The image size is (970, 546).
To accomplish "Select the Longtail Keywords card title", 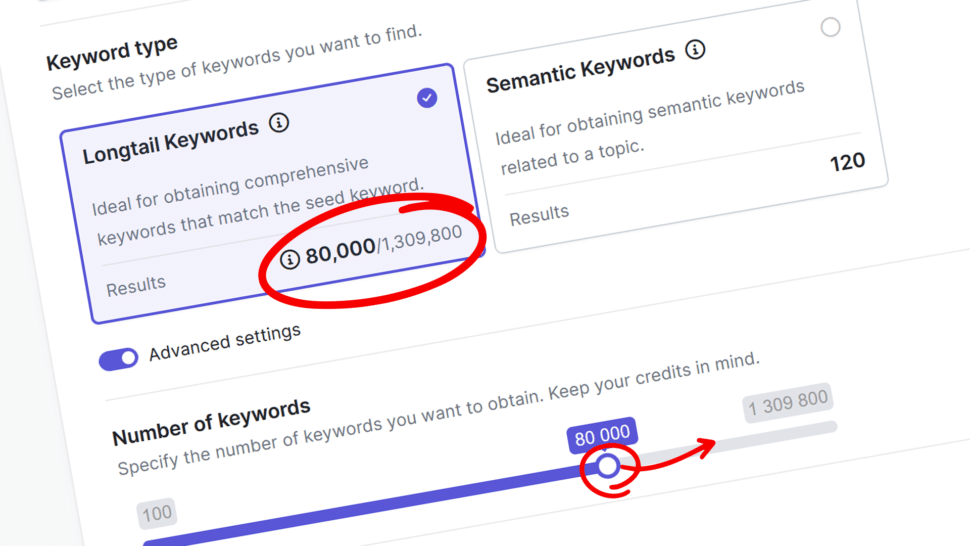I will point(170,142).
